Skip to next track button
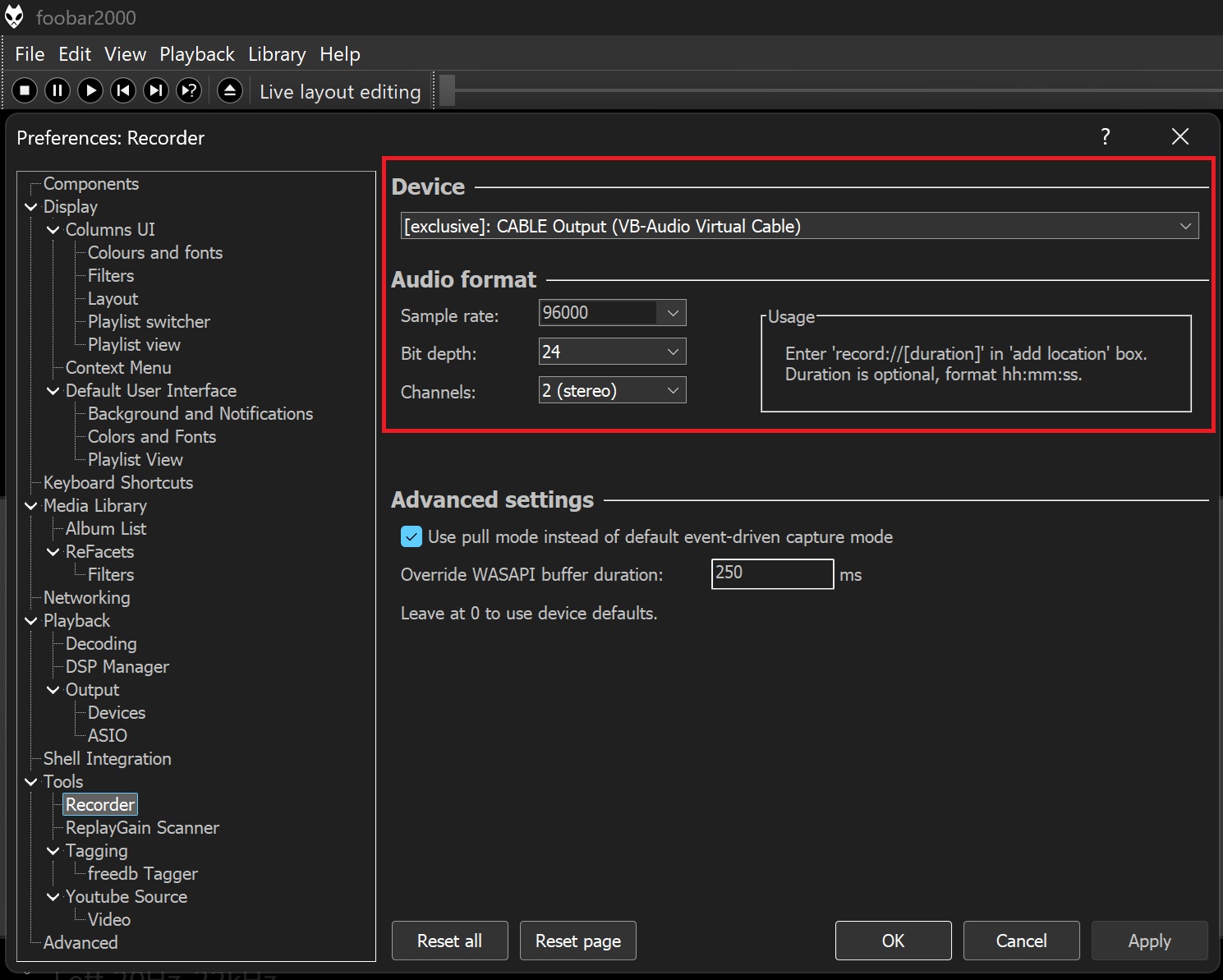The width and height of the screenshot is (1223, 980). [156, 90]
